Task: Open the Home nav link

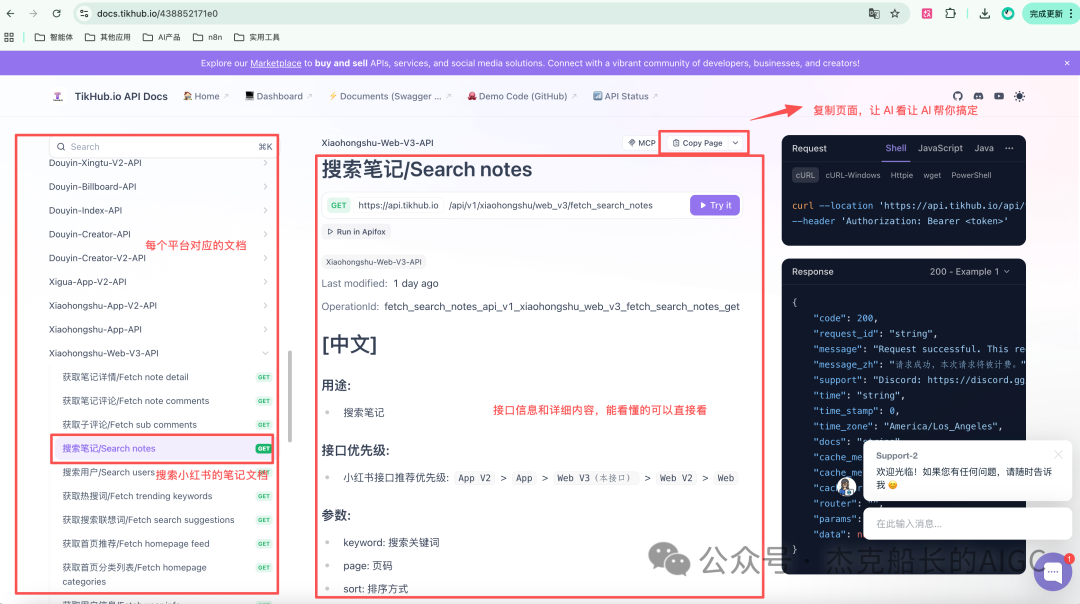Action: coord(206,96)
